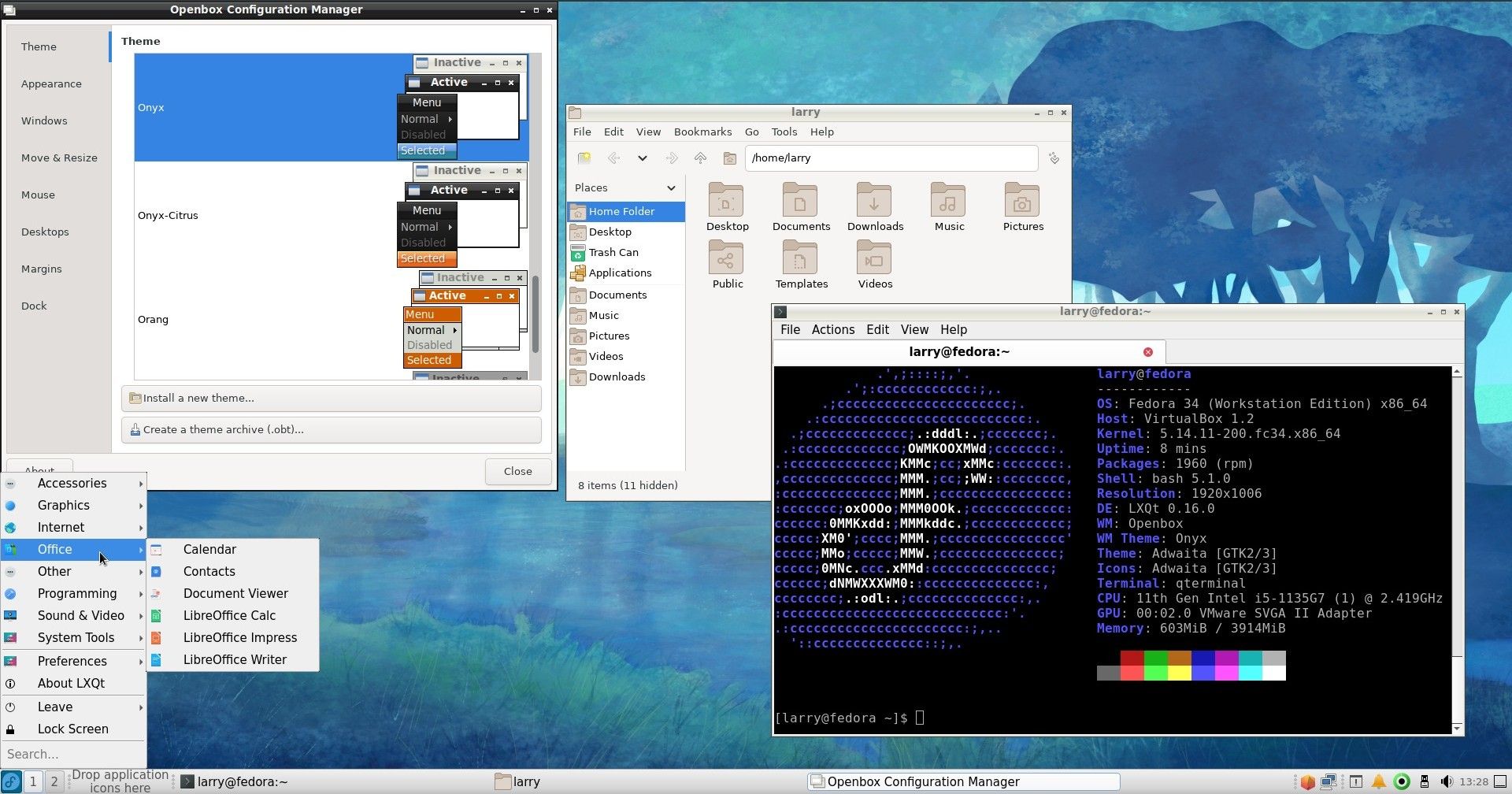The image size is (1512, 794).
Task: Expand the Sound & Video submenu
Action: pos(81,615)
